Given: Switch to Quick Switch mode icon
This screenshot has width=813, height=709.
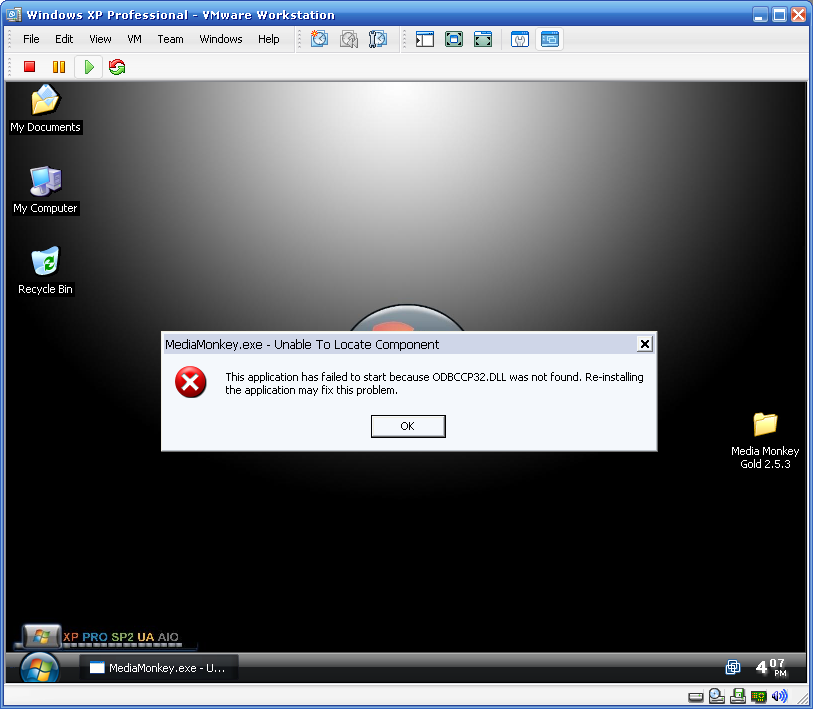Looking at the screenshot, I should (483, 39).
